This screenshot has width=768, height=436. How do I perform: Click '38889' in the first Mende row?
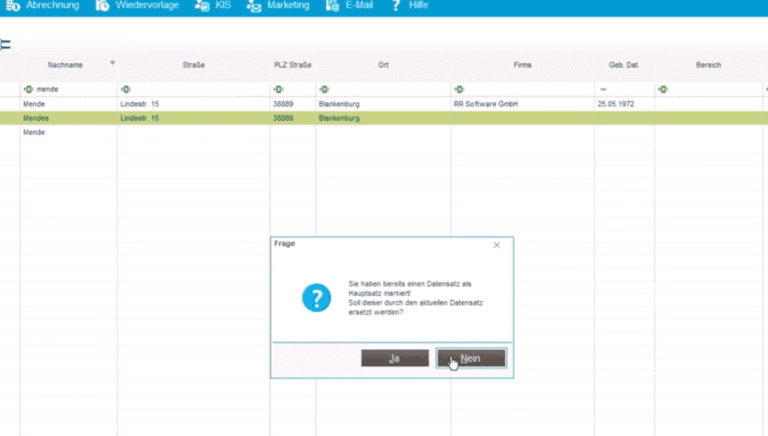(x=283, y=104)
